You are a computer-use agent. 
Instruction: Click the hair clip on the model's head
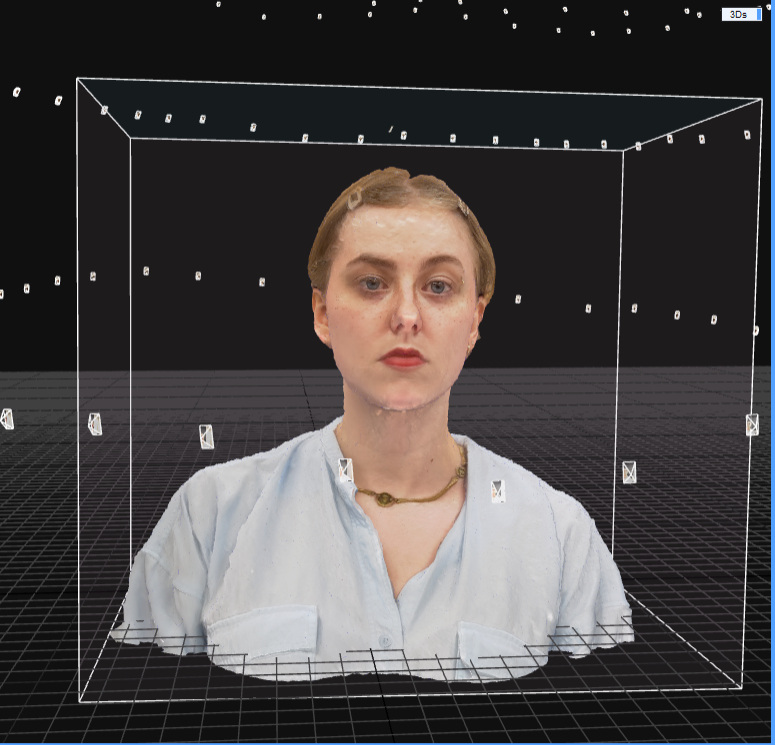pos(355,200)
